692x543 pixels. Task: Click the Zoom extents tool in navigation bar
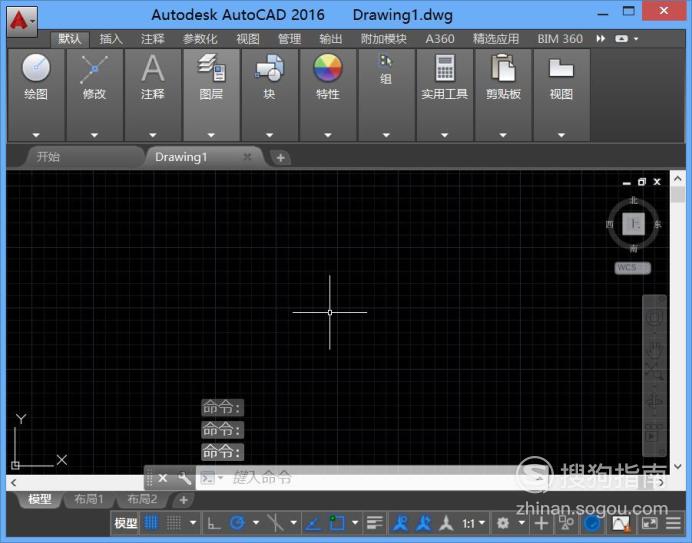pos(654,371)
